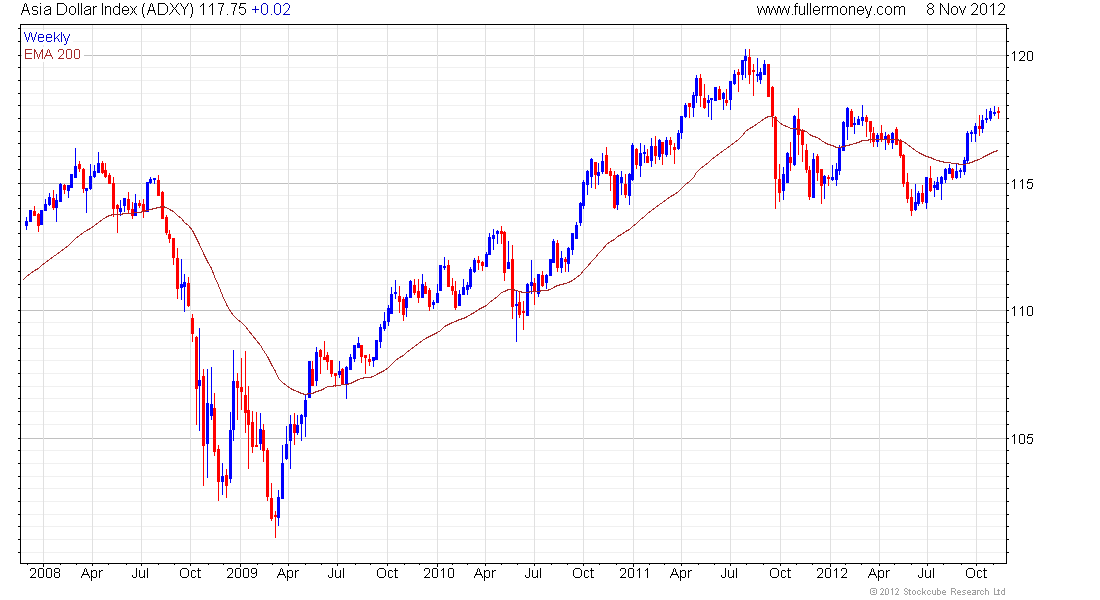Viewport: 1100px width, 600px height.
Task: Click the 120 price axis label
Action: click(1021, 56)
